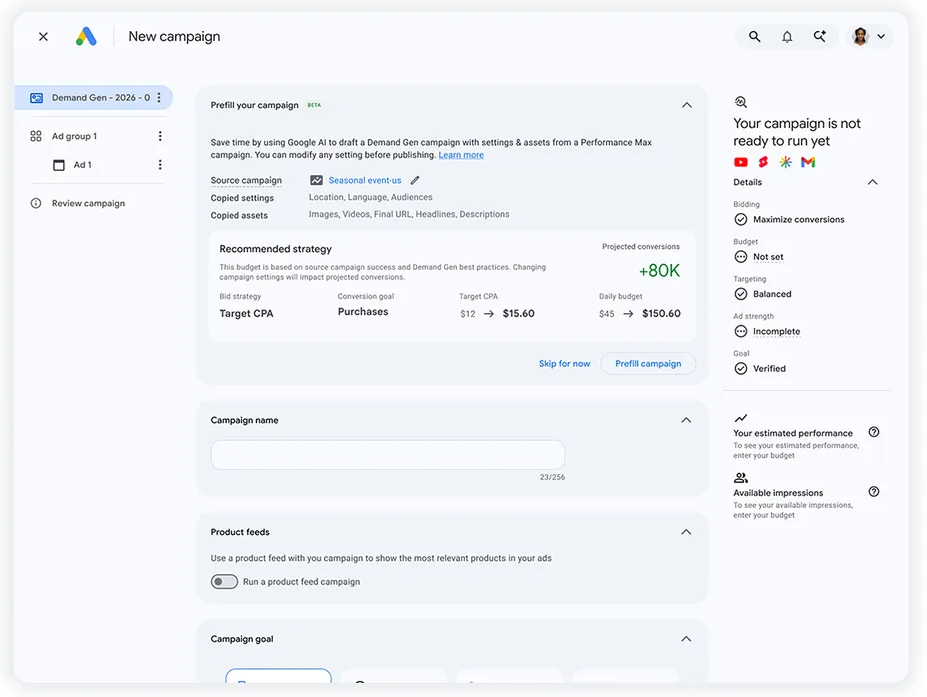Open the AI search sparkle icon
The width and height of the screenshot is (927, 697).
(x=819, y=37)
